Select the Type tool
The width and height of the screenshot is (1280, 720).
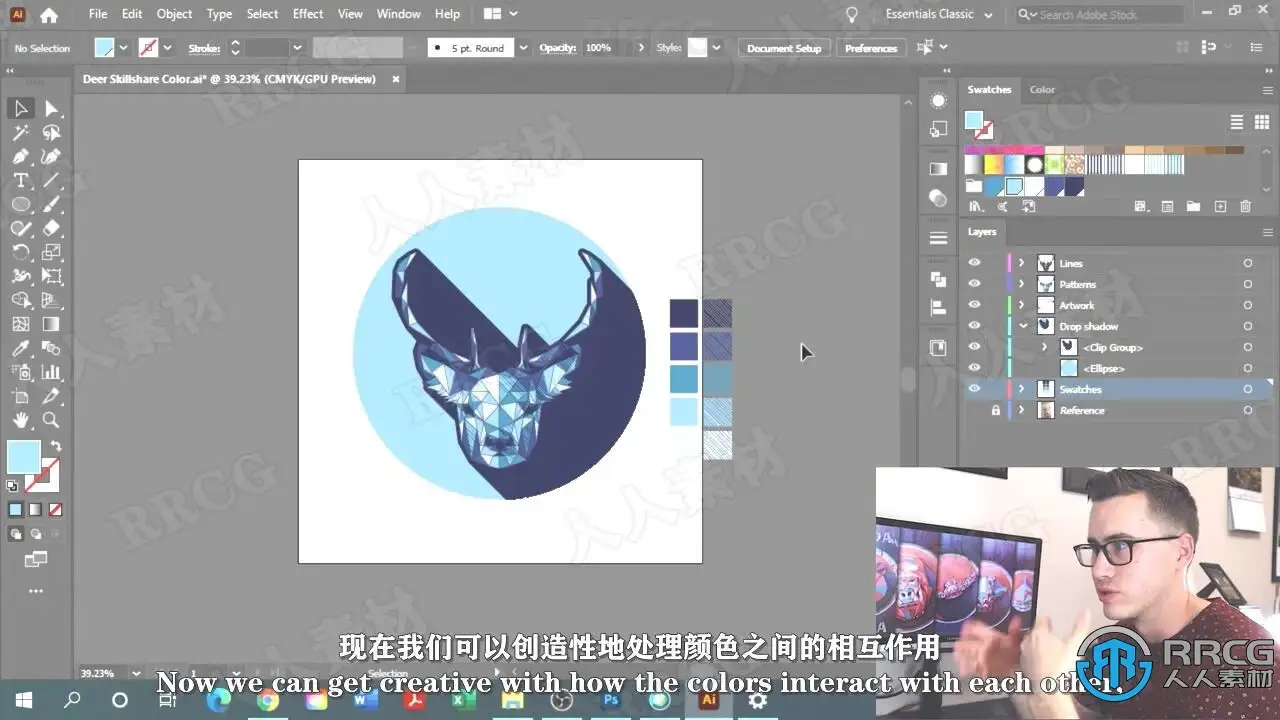20,181
